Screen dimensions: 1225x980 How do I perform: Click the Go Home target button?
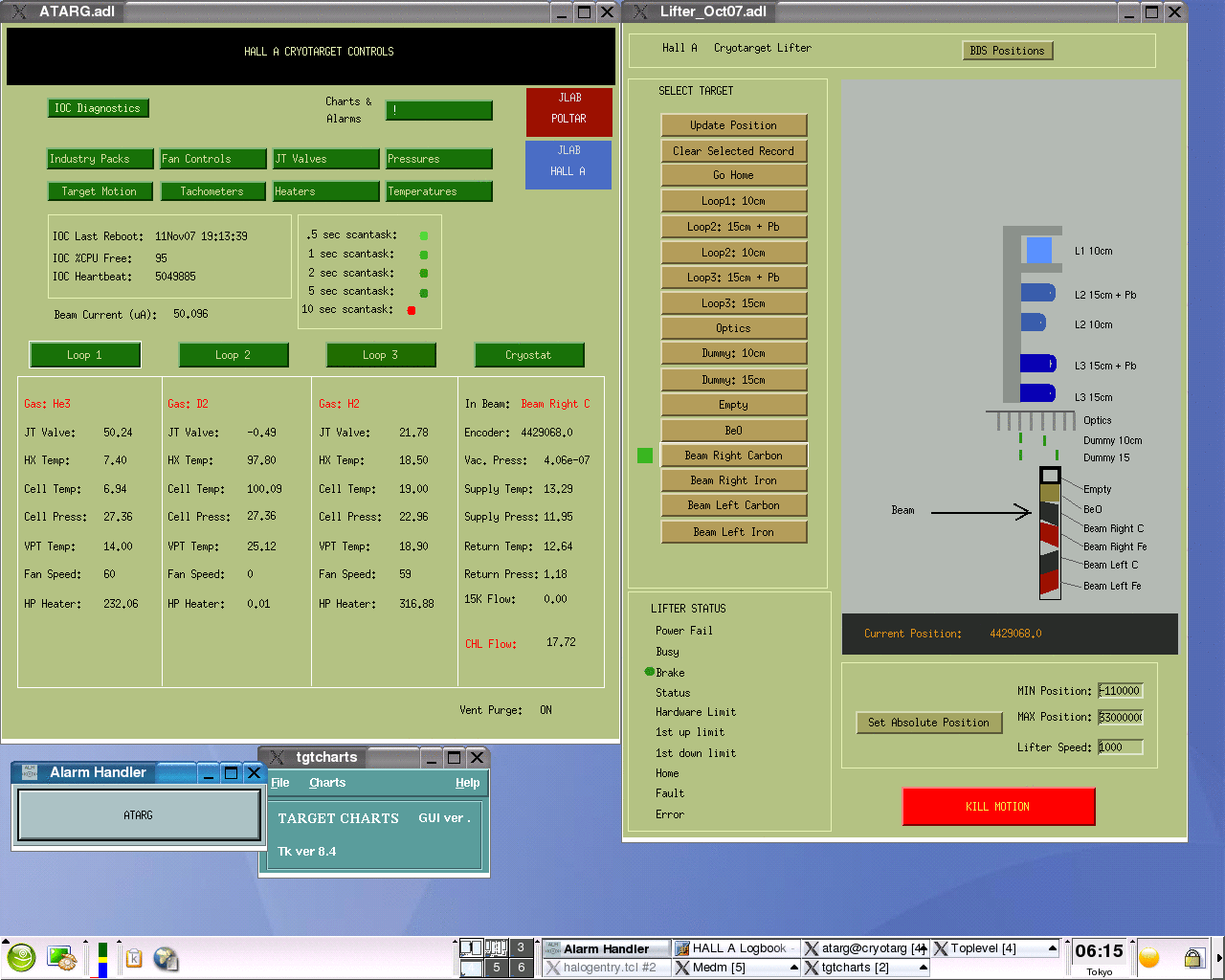pyautogui.click(x=734, y=175)
